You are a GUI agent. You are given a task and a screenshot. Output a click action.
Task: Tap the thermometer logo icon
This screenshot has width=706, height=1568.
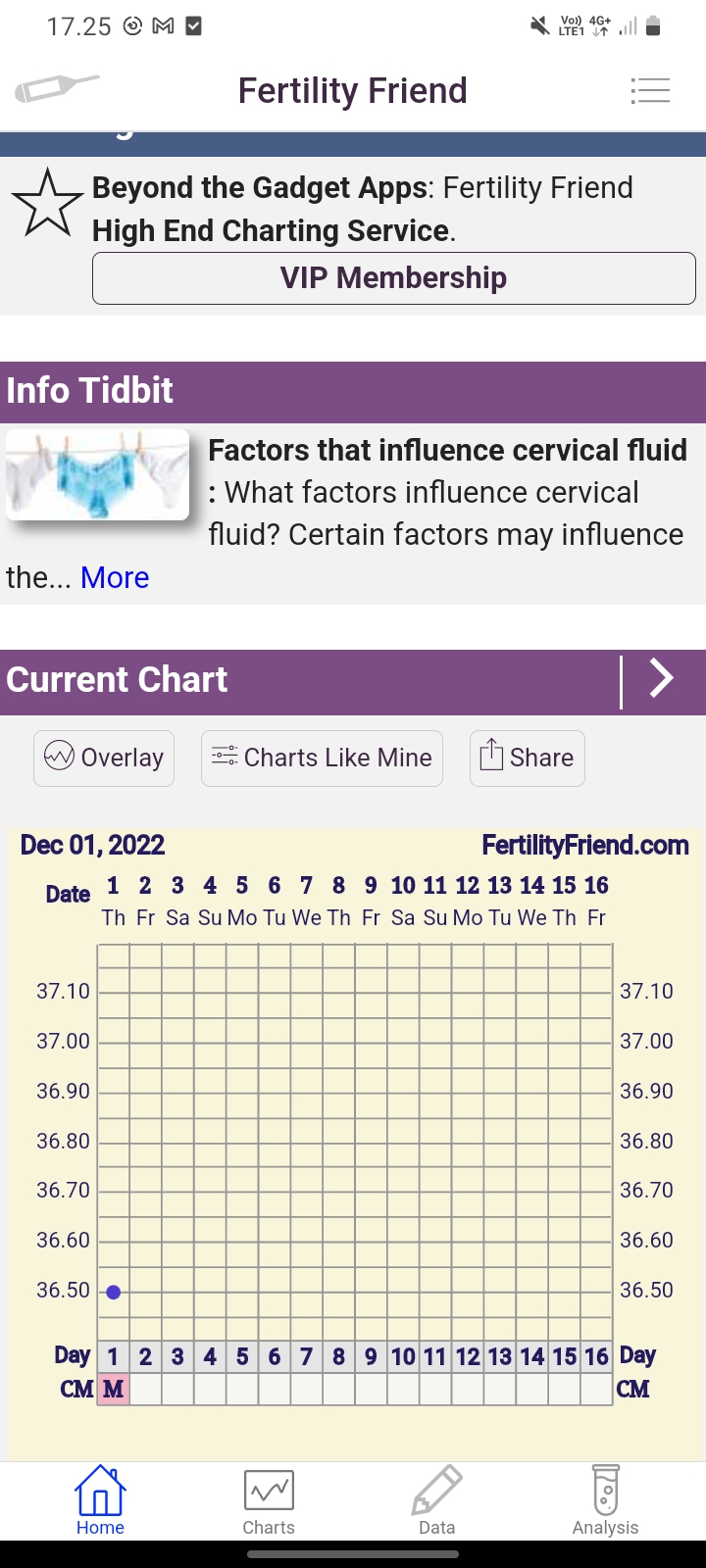pyautogui.click(x=57, y=89)
